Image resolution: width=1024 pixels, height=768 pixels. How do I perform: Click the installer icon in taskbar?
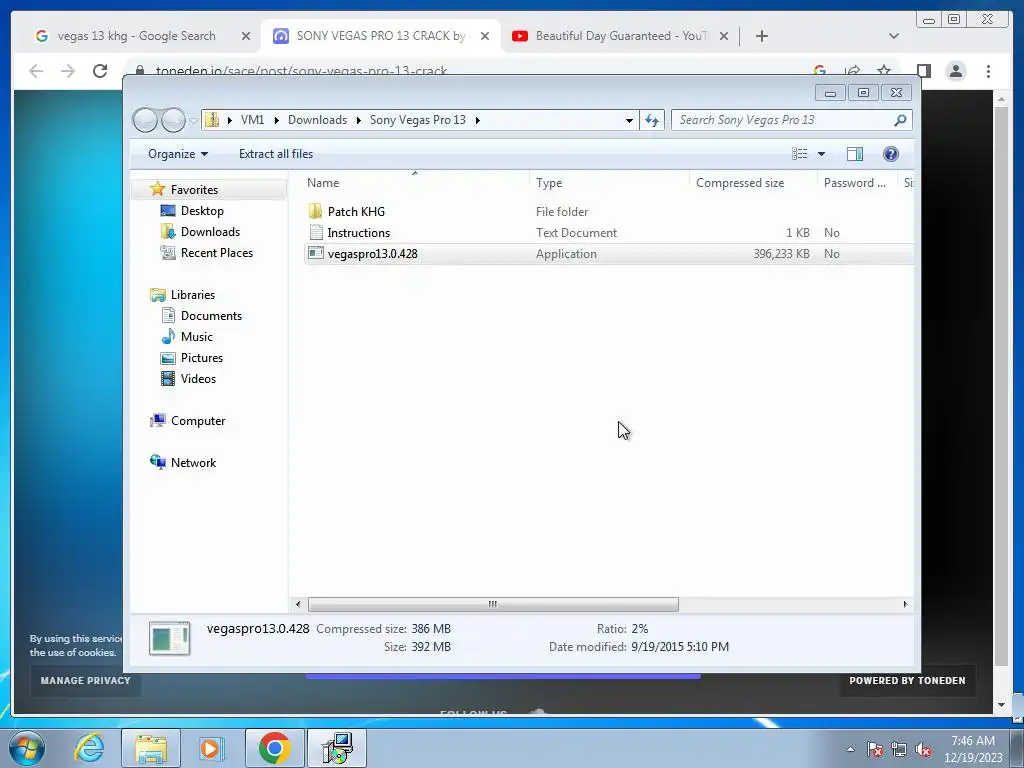coord(337,748)
